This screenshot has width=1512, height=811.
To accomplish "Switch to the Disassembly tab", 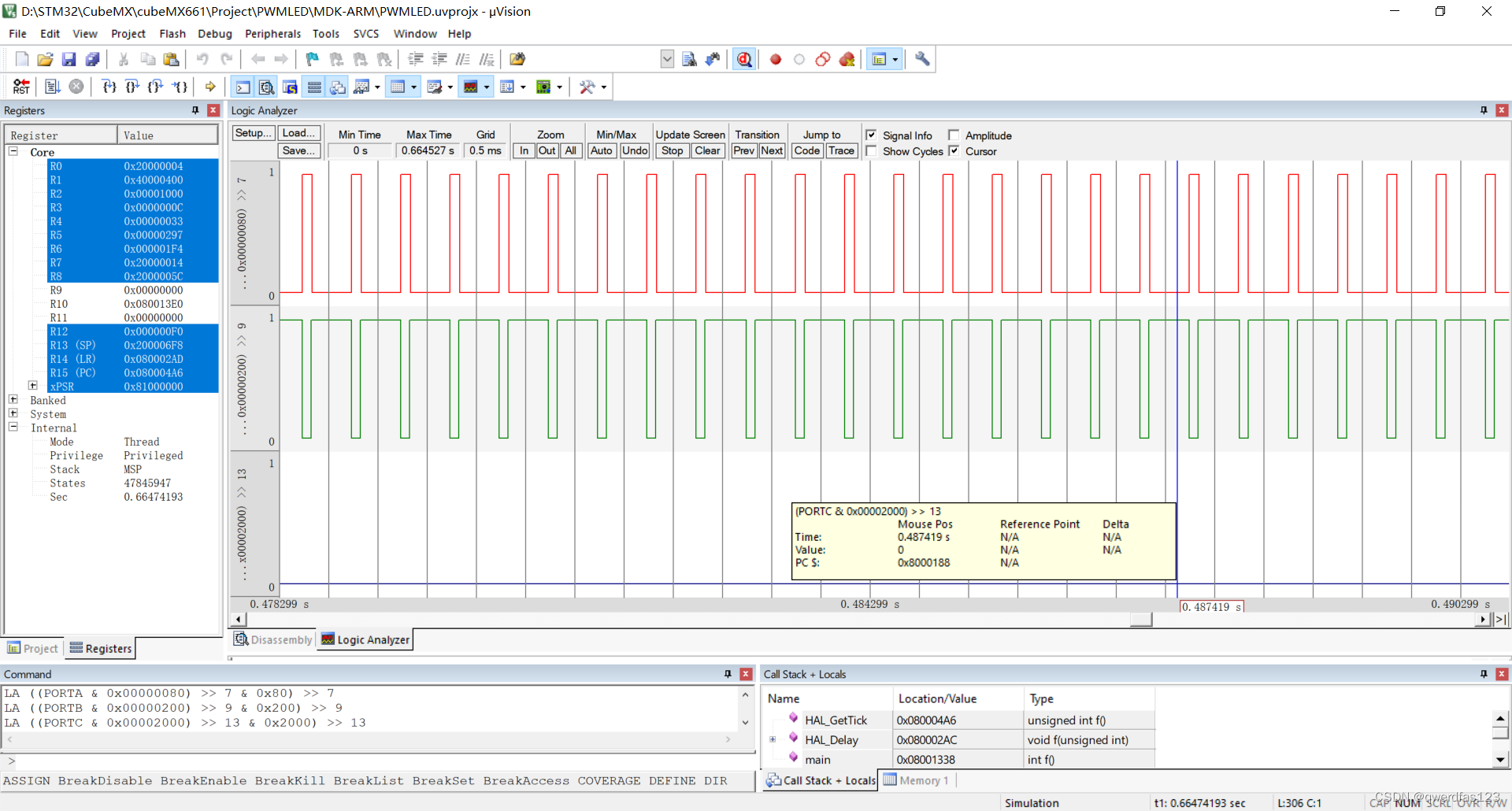I will [x=273, y=639].
